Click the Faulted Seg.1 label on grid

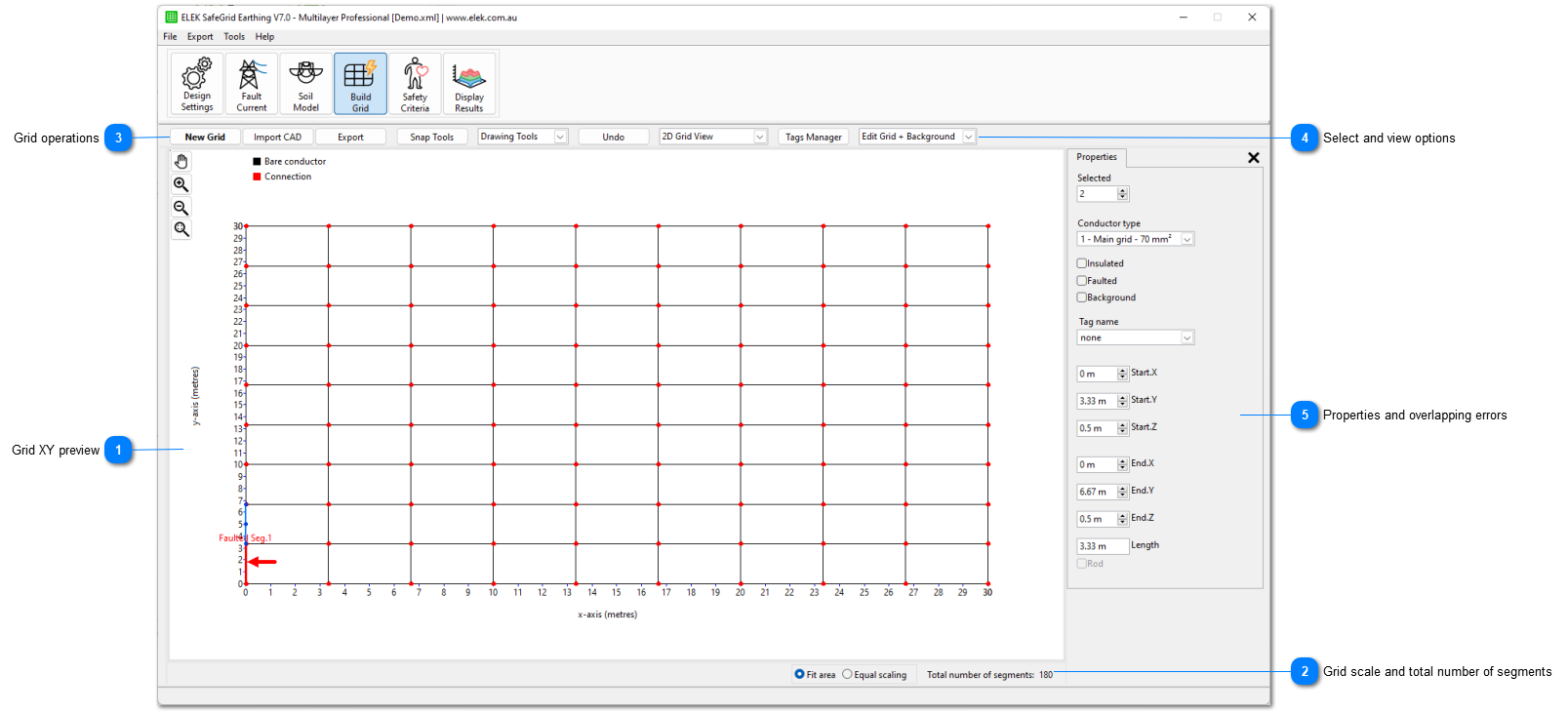click(x=245, y=538)
